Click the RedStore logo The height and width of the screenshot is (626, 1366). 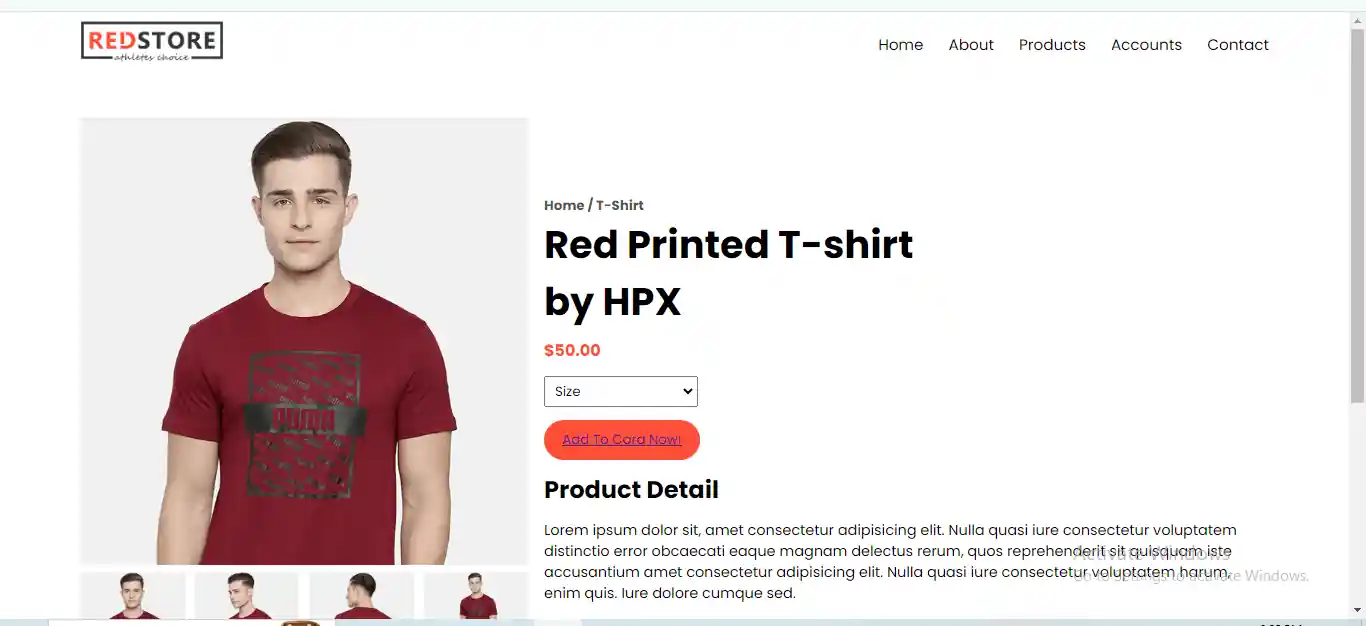coord(152,42)
